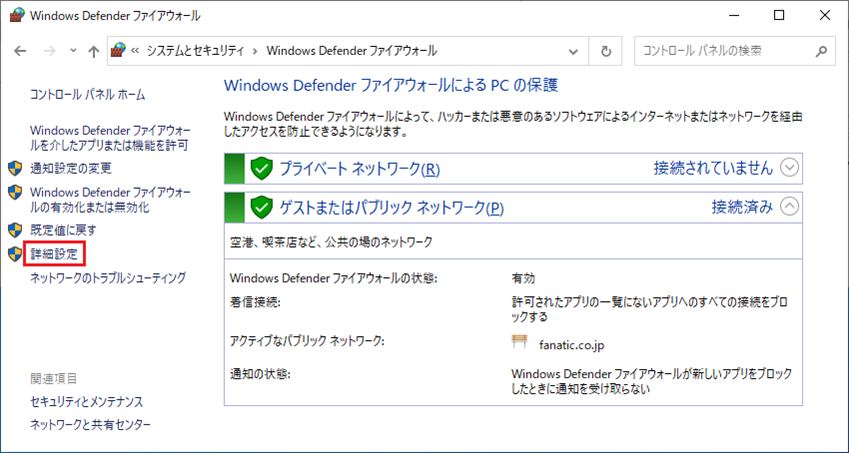Expand the プライベート ネットワーク section chevron
The width and height of the screenshot is (849, 453).
(789, 168)
